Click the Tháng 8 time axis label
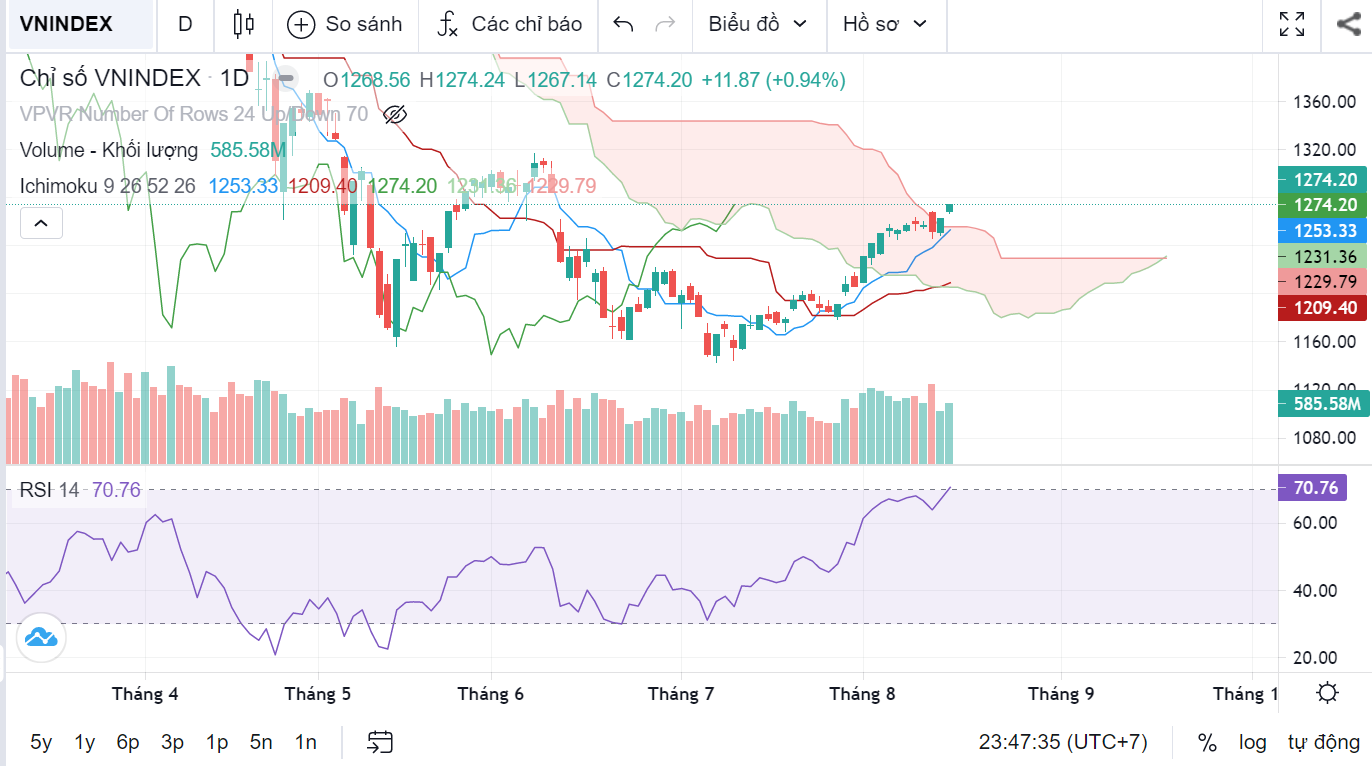Viewport: 1372px width, 766px height. [x=862, y=694]
